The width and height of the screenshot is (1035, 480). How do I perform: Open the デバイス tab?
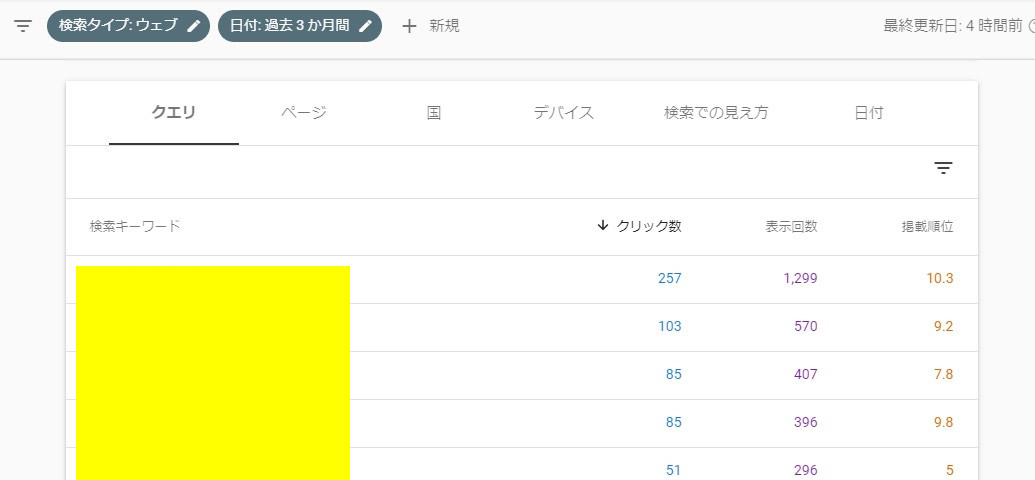pyautogui.click(x=564, y=113)
